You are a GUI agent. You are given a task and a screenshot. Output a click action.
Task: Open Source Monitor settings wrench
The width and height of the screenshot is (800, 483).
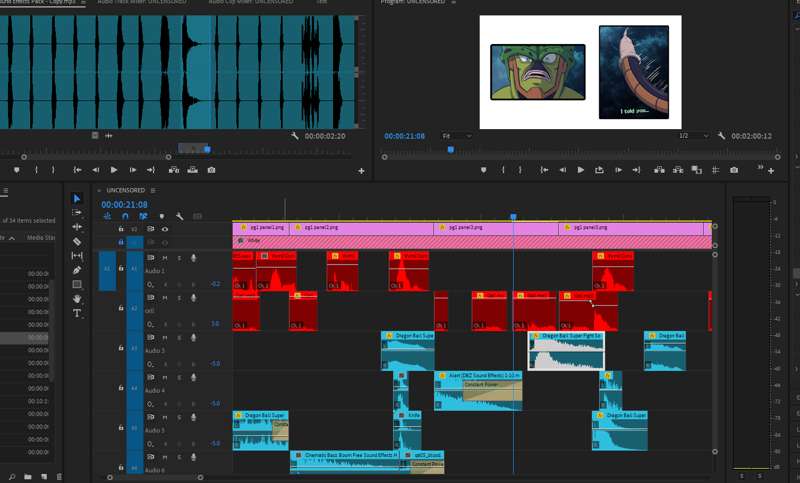click(294, 136)
